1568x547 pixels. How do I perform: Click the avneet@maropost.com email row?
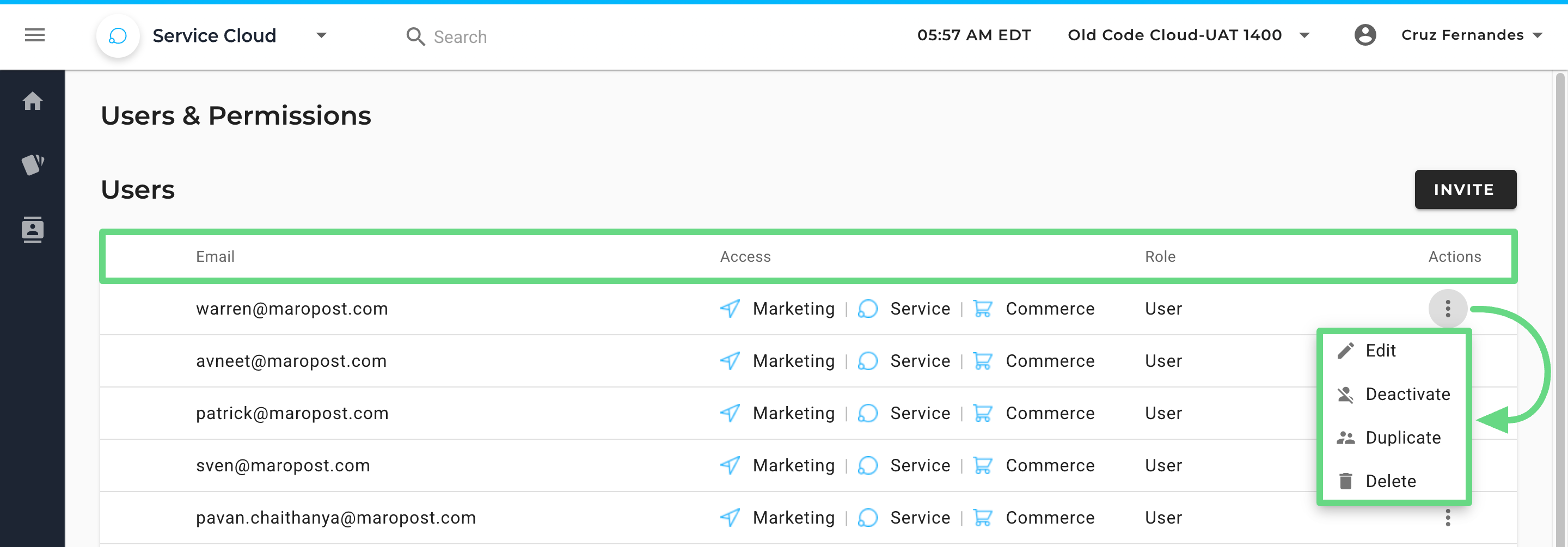(x=291, y=361)
